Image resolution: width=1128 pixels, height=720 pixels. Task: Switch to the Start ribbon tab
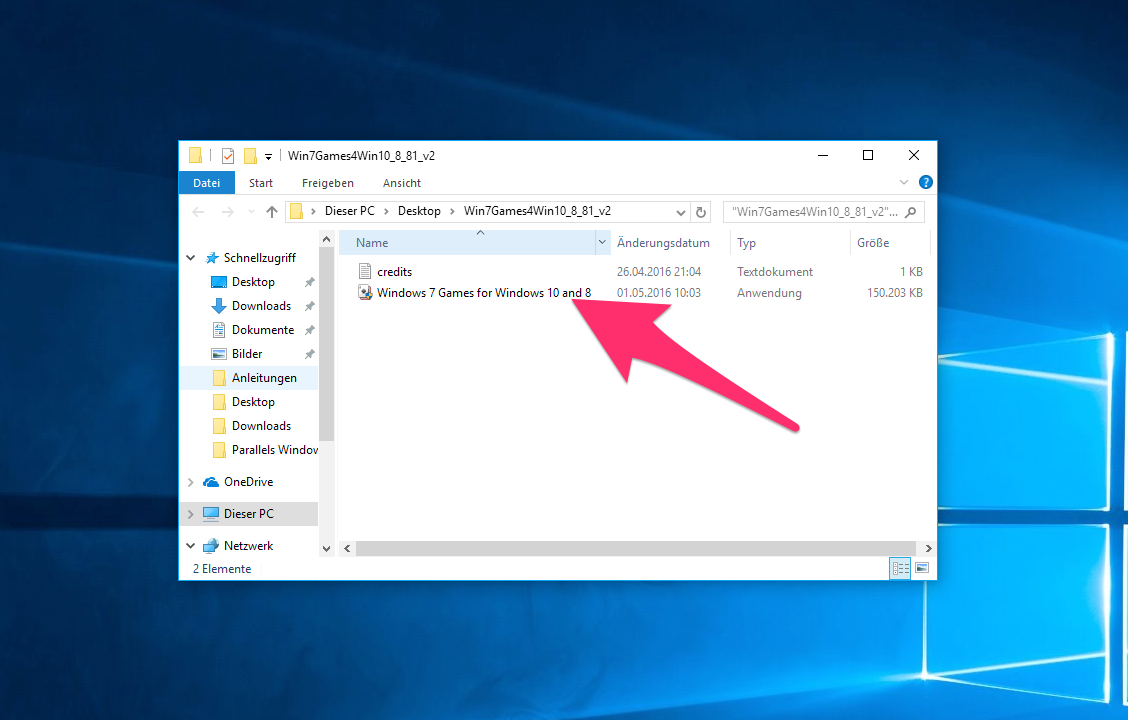[x=260, y=183]
